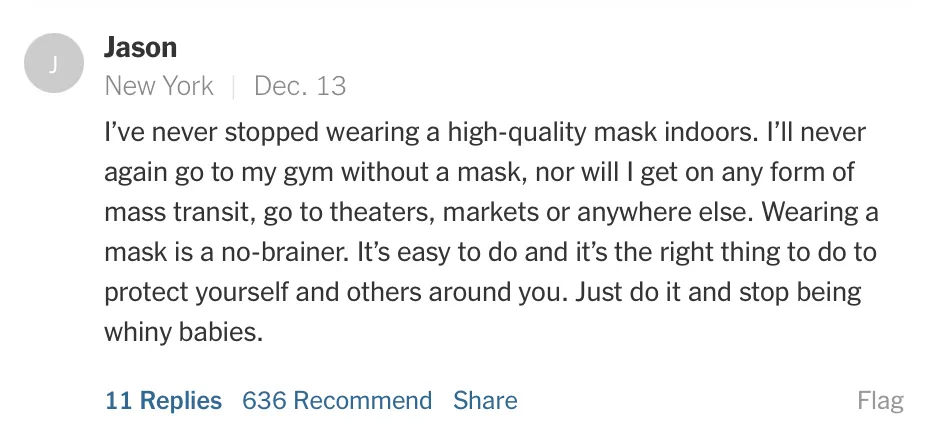Image resolution: width=932 pixels, height=441 pixels.
Task: Expand the "11 Replies" thread
Action: [163, 401]
